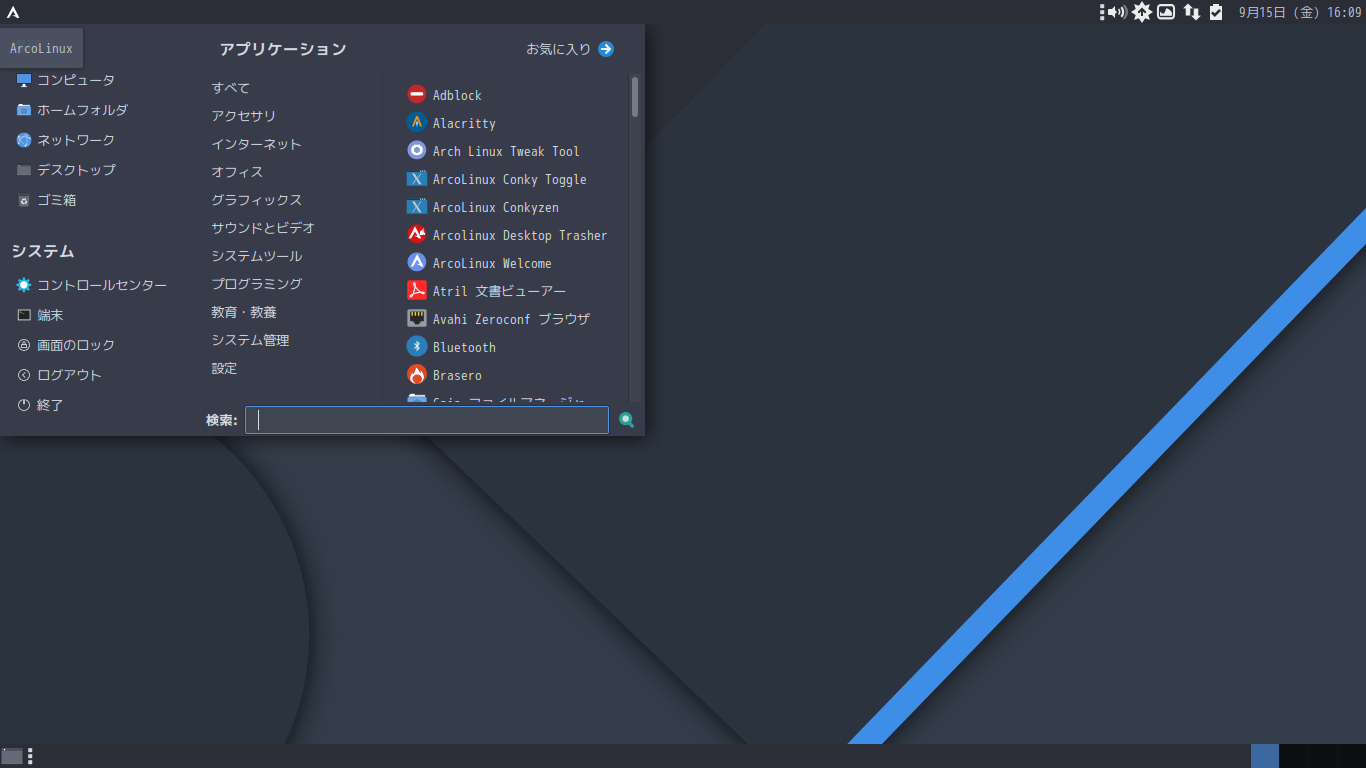Screen dimensions: 1366x768
Task: Open Avahi Zeroconf browser
Action: coord(499,319)
